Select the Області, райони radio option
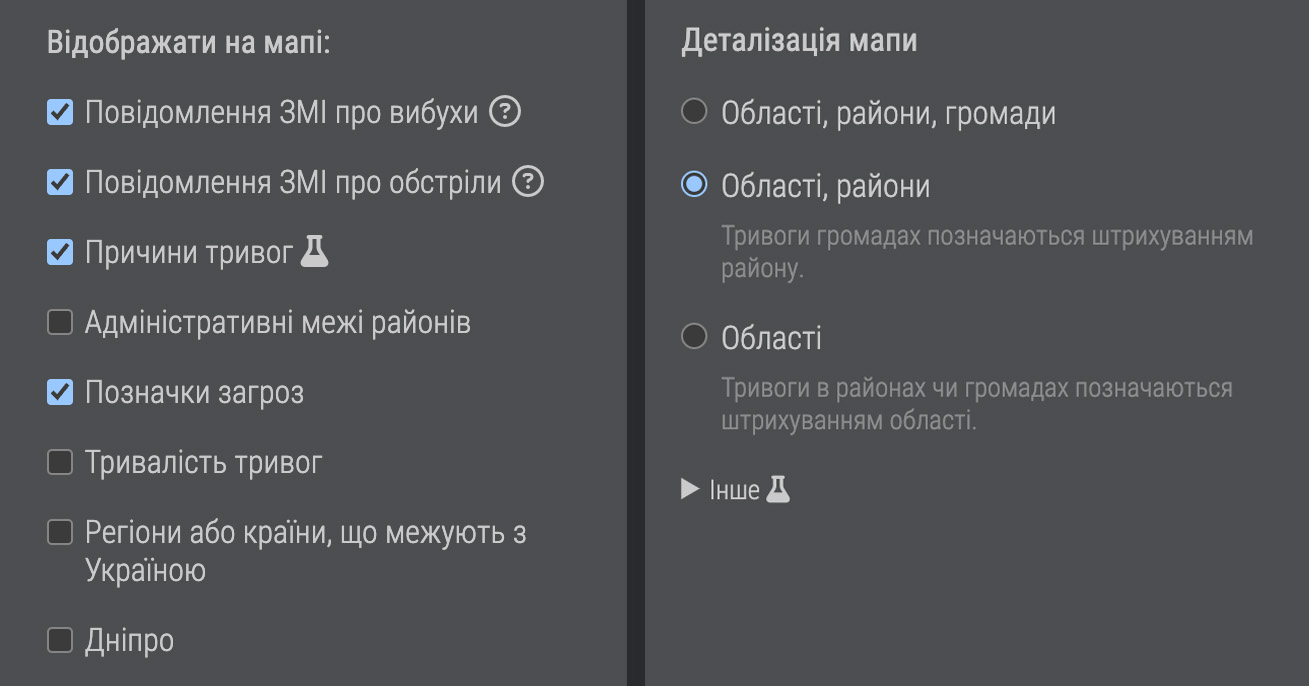This screenshot has width=1309, height=686. pos(694,185)
